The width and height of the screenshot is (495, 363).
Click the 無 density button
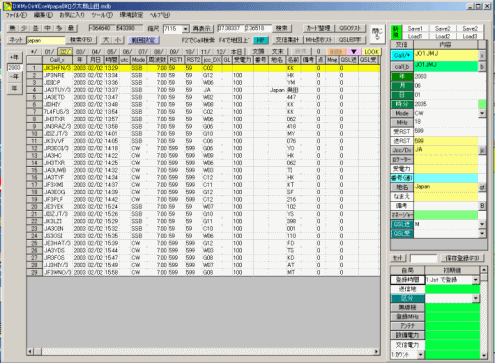pos(12,28)
